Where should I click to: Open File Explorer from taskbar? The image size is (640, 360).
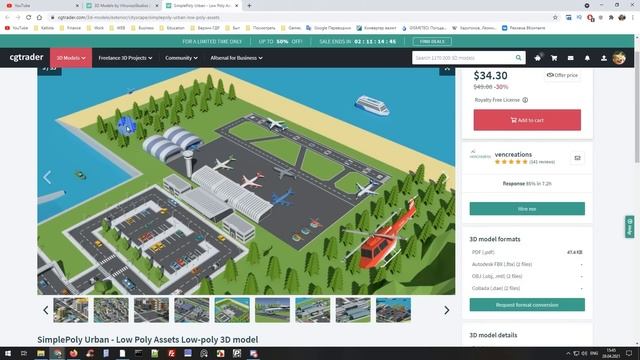click(x=41, y=353)
